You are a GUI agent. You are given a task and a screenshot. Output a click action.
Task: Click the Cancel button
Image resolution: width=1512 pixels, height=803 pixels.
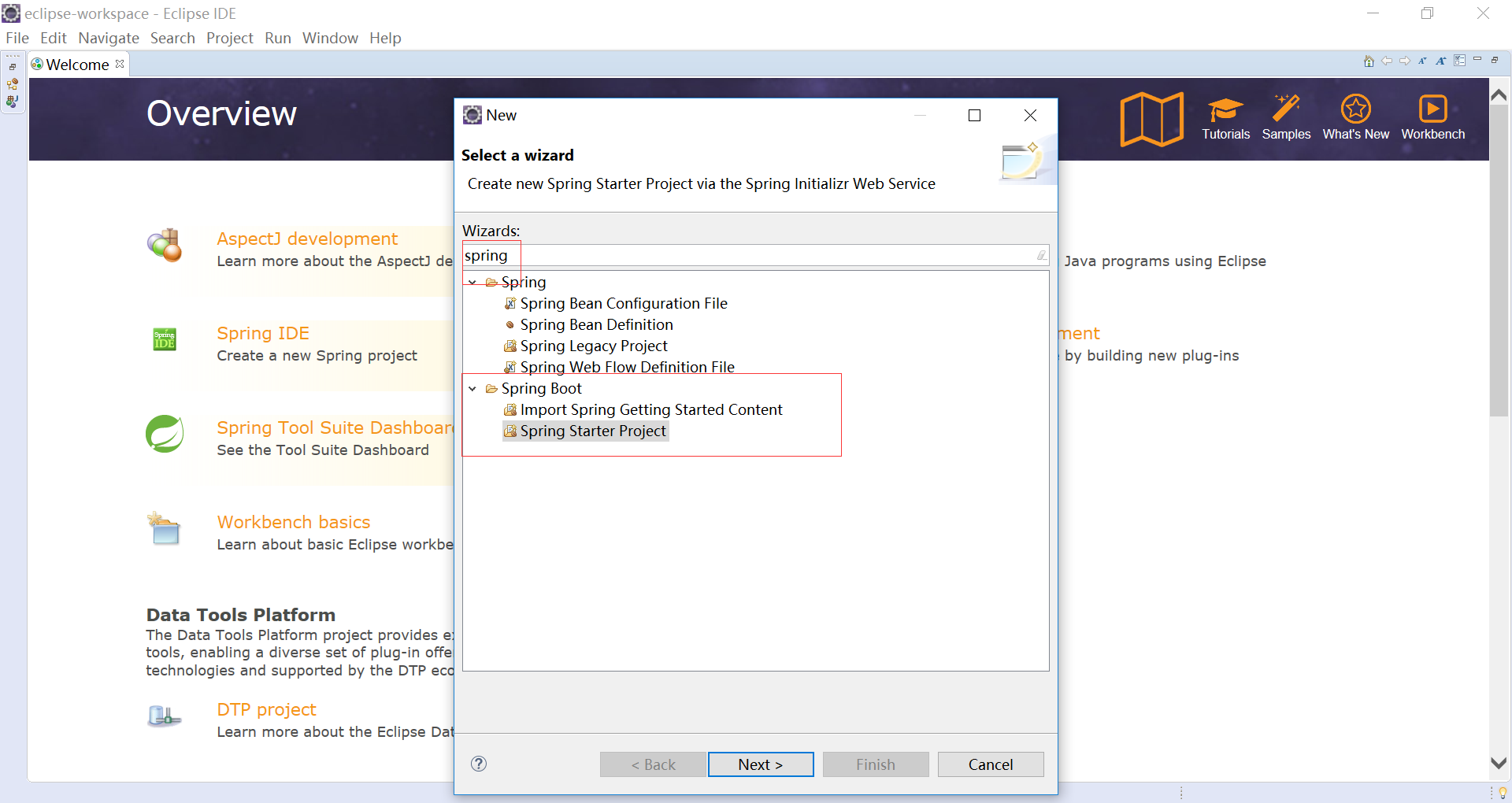point(991,764)
